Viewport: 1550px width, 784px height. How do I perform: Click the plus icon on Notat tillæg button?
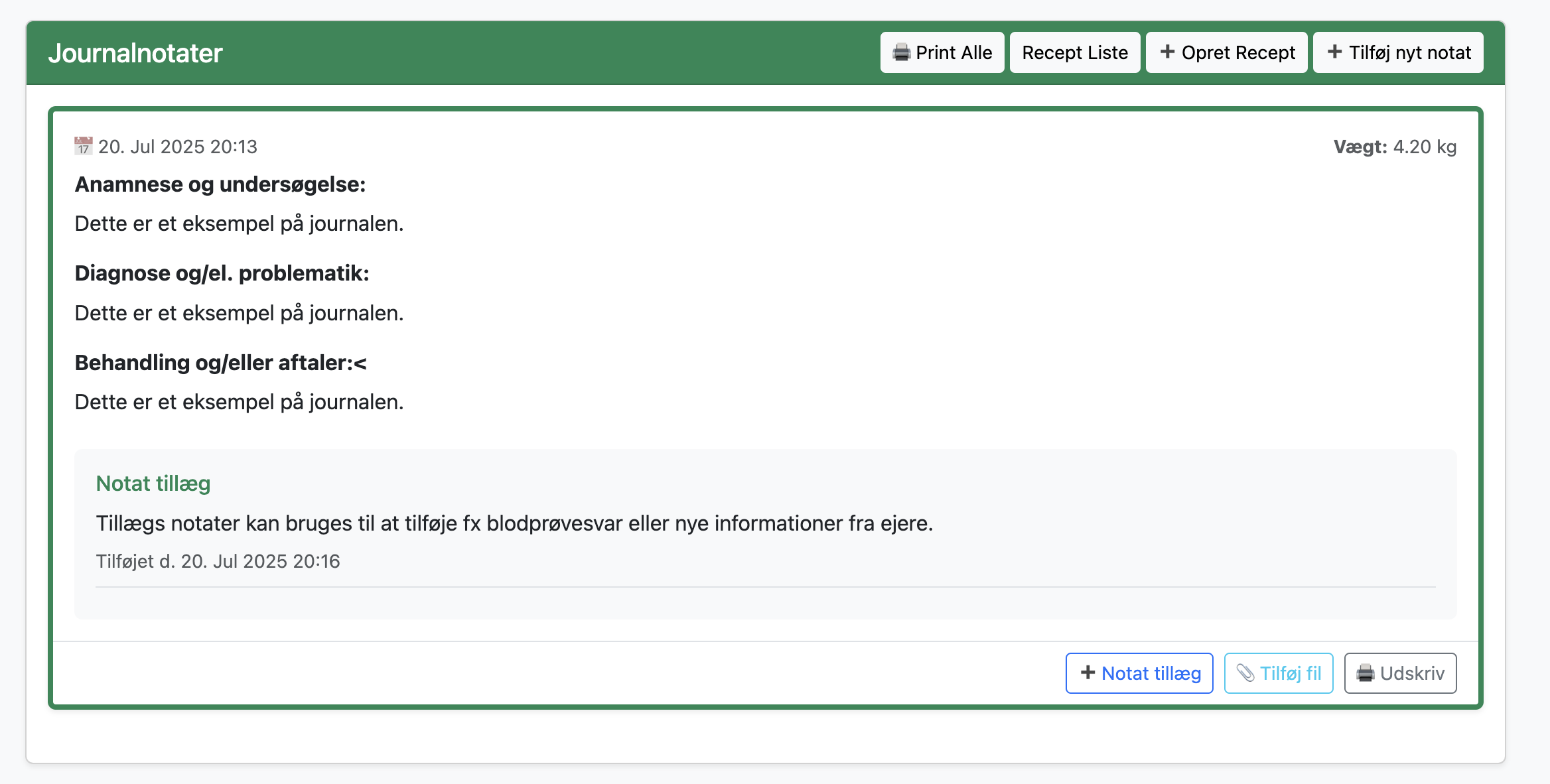(1088, 673)
